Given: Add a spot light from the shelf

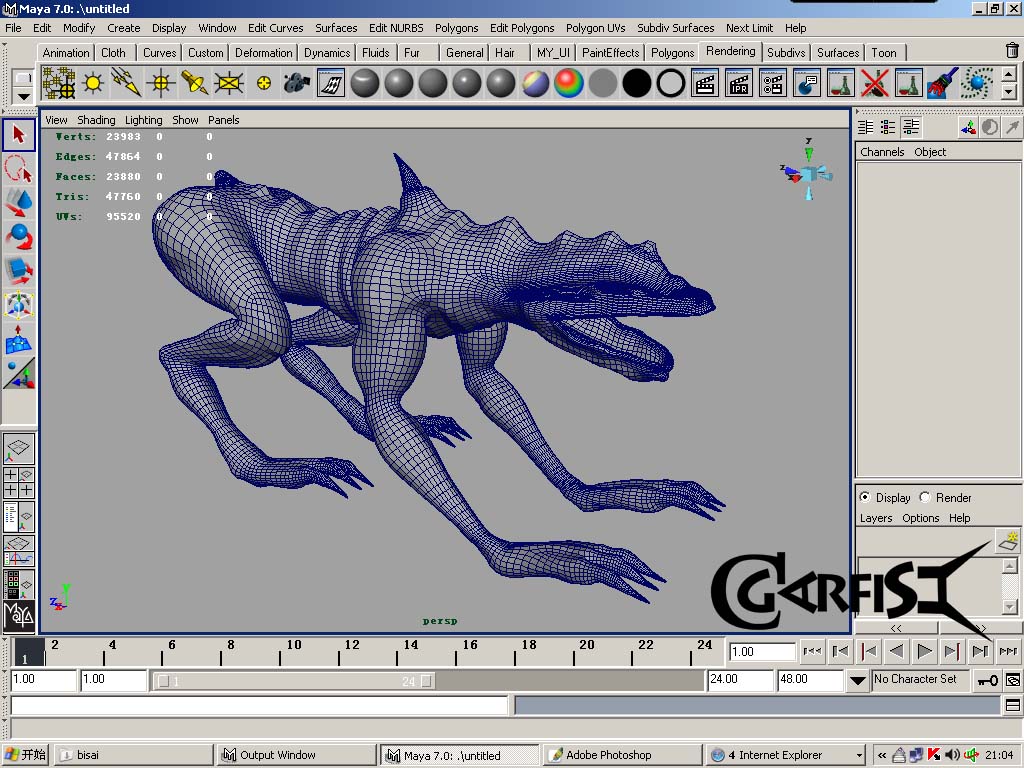Looking at the screenshot, I should 195,84.
